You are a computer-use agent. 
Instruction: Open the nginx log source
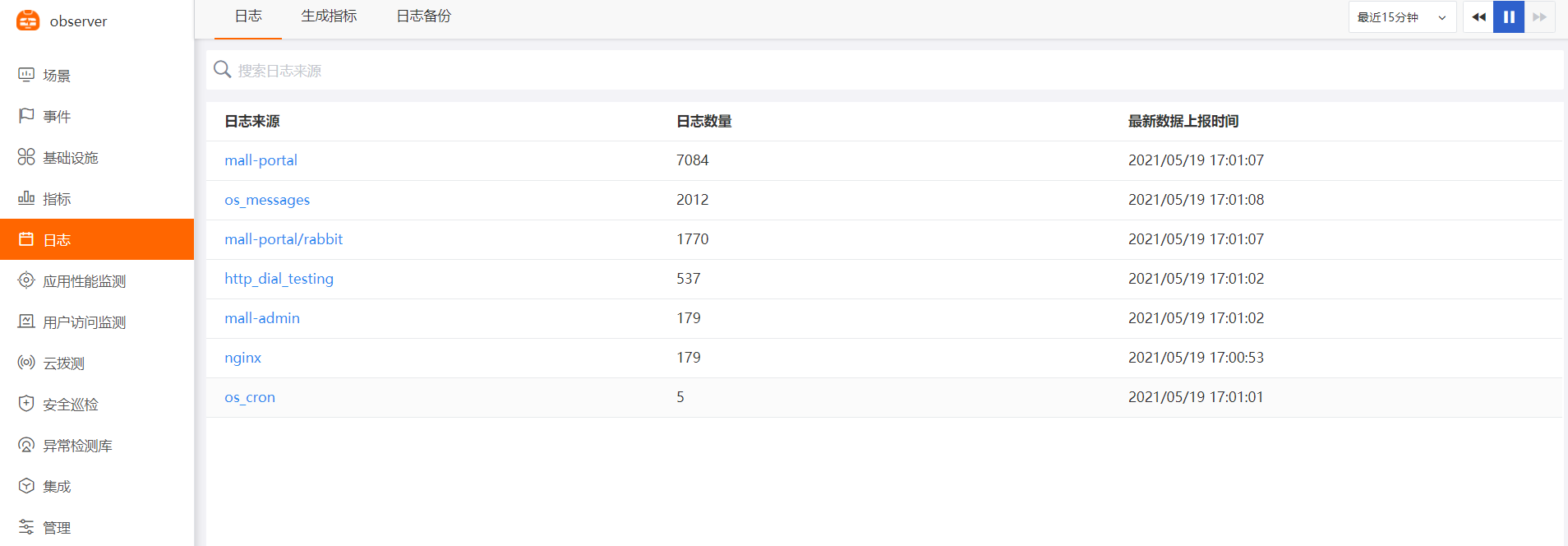tap(242, 358)
